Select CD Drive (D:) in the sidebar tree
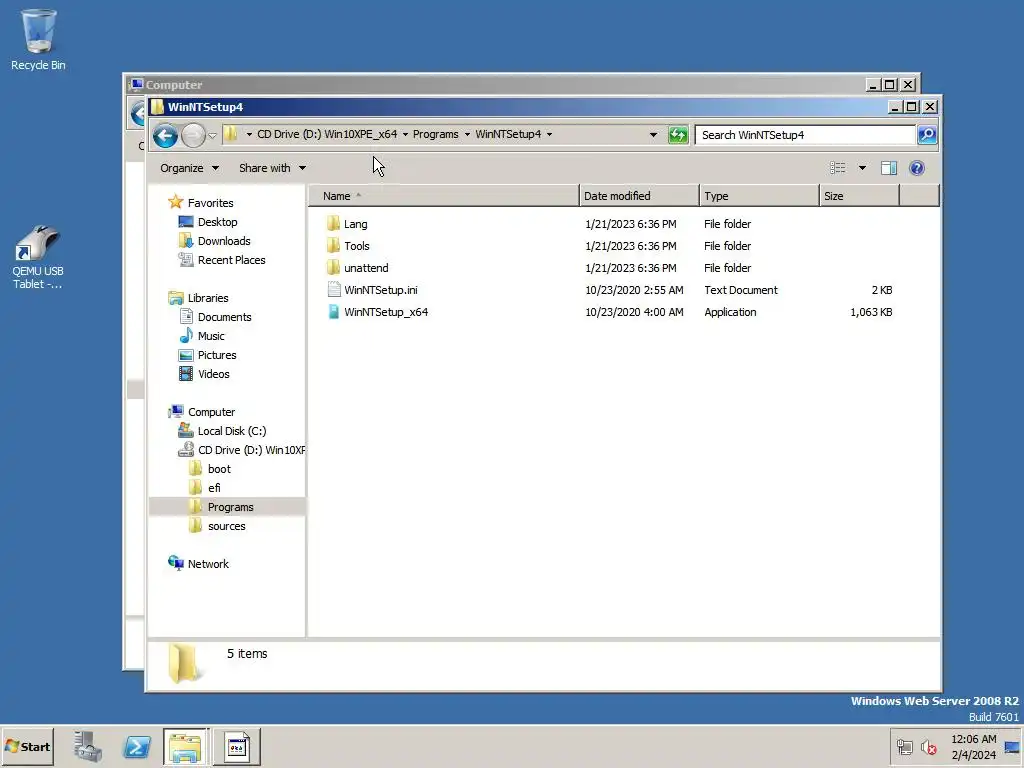This screenshot has height=768, width=1024. click(251, 450)
